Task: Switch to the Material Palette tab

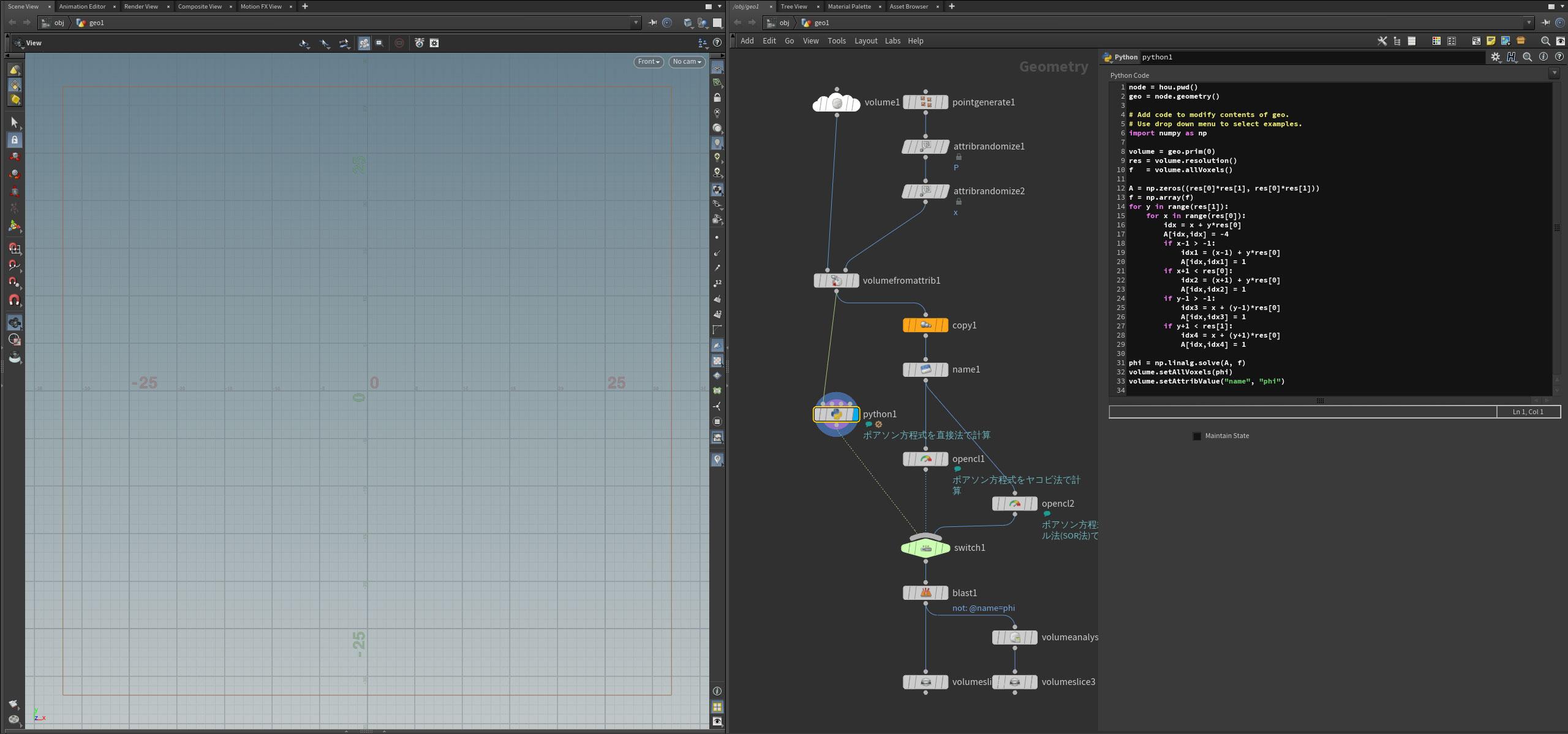Action: (849, 6)
